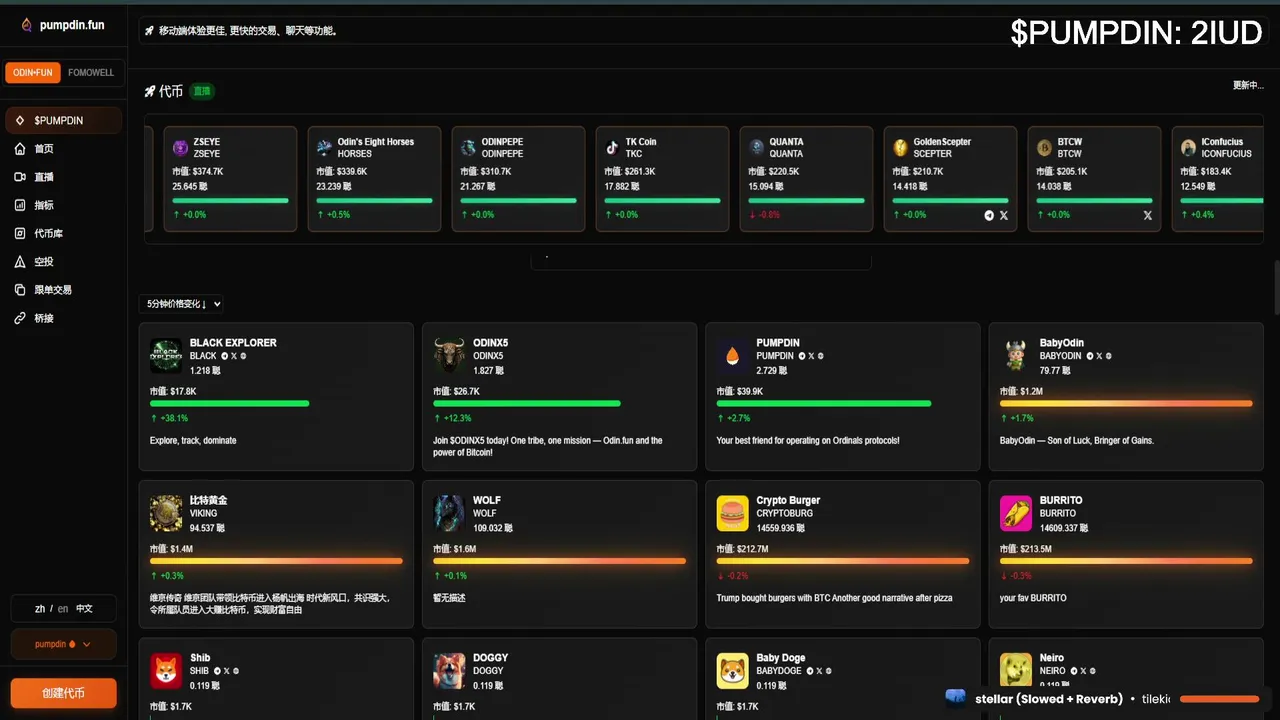Screen dimensions: 1280x720
Task: Click the TK Coin TikTok avatar
Action: [x=613, y=148]
